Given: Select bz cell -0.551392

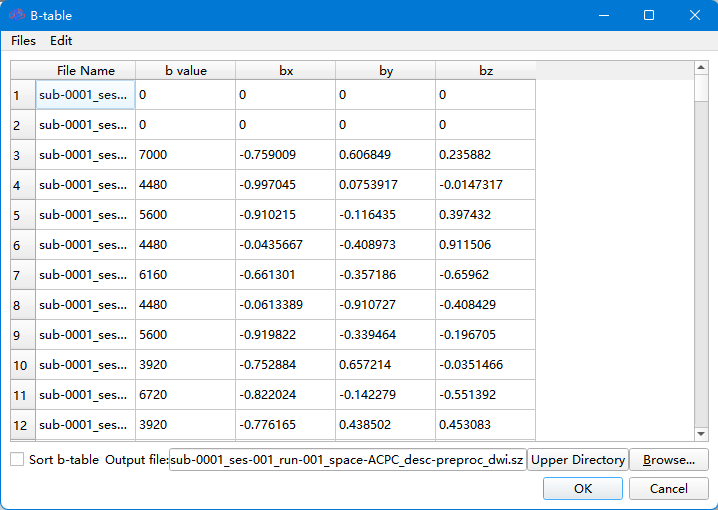Looking at the screenshot, I should point(485,395).
